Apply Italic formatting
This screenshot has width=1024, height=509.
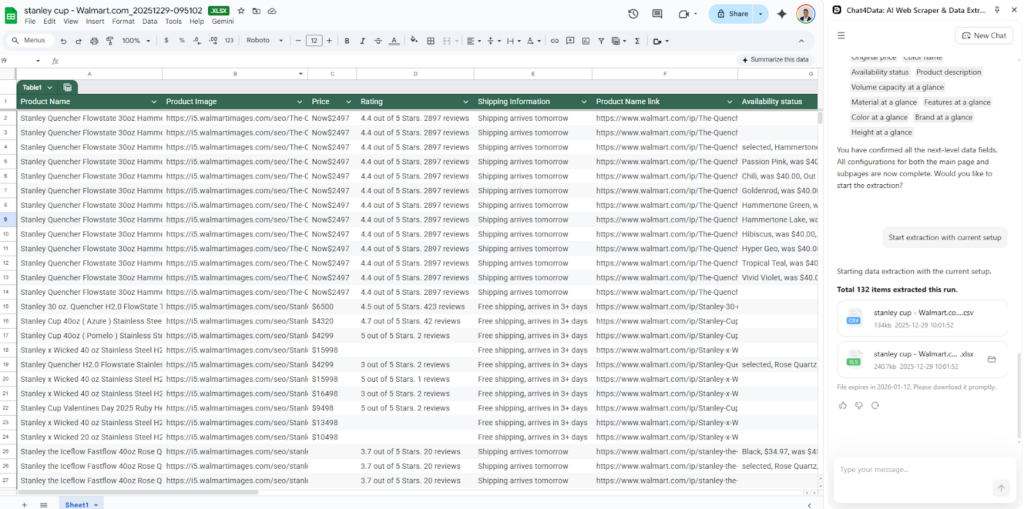tap(362, 41)
